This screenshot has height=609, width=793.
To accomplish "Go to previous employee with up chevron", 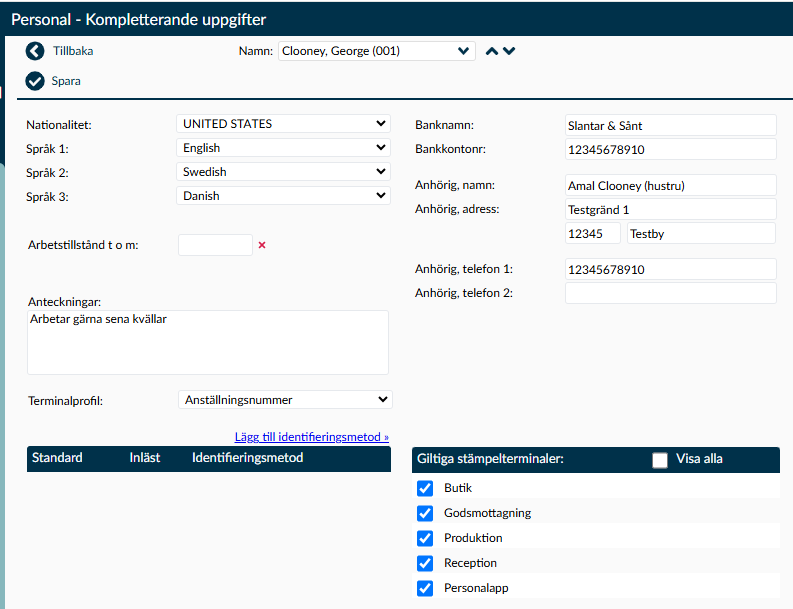I will point(491,51).
